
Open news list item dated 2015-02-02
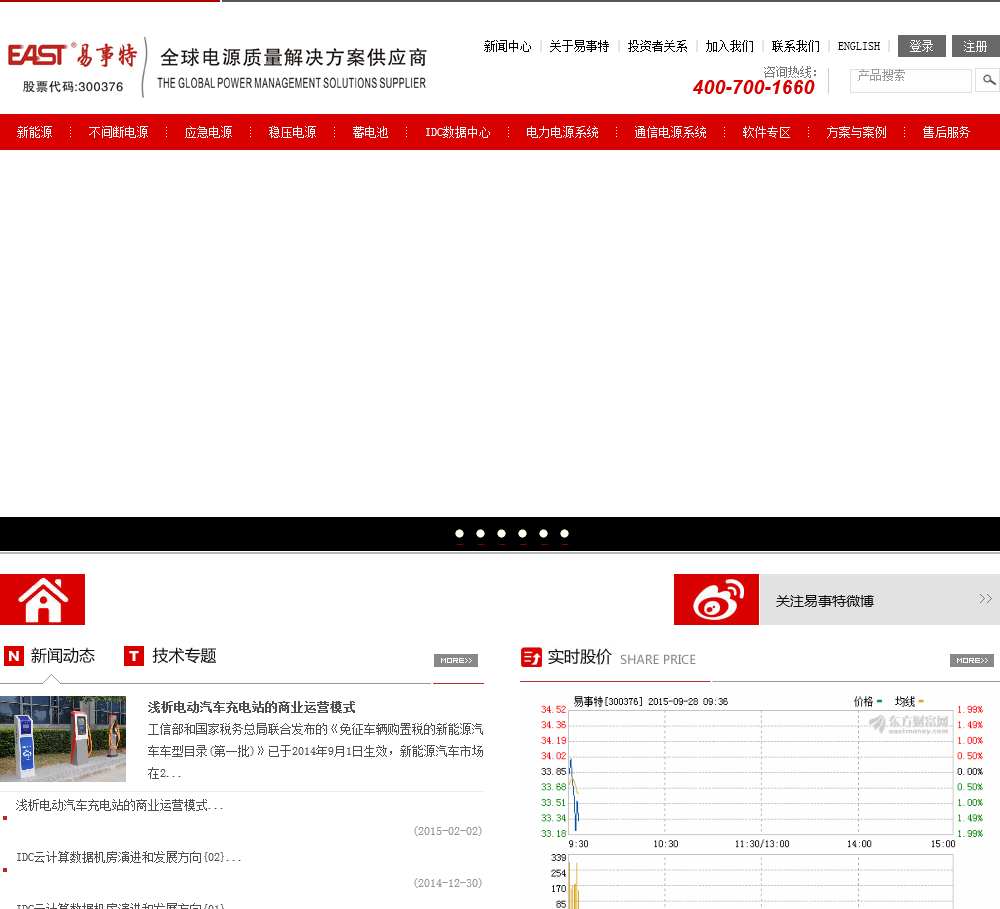tap(119, 806)
